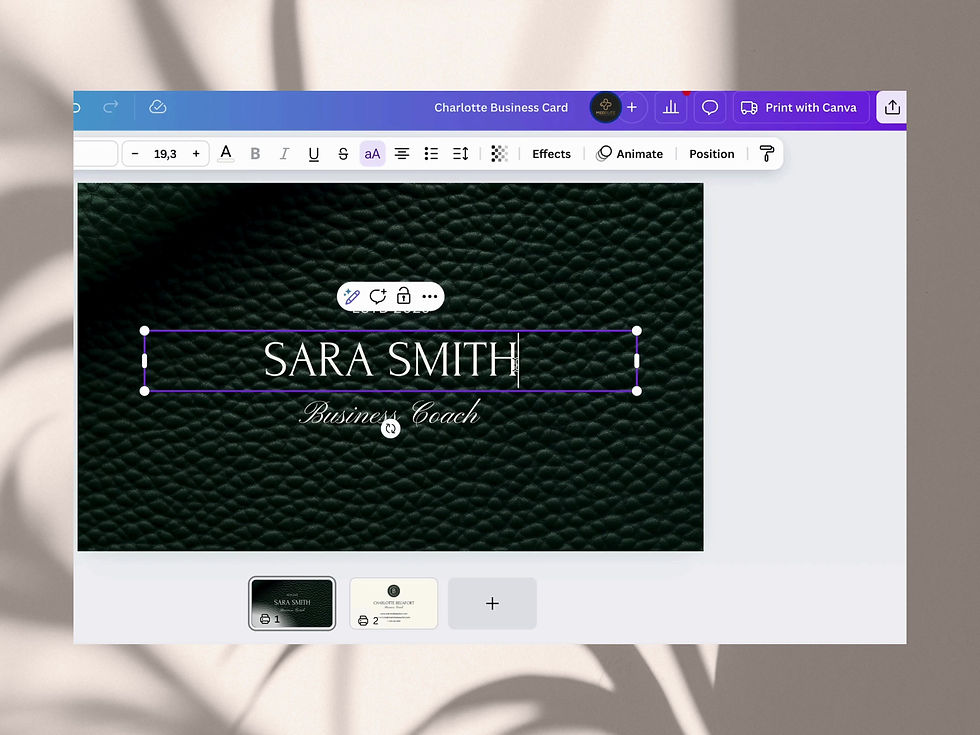Increase font size with plus button

(196, 154)
